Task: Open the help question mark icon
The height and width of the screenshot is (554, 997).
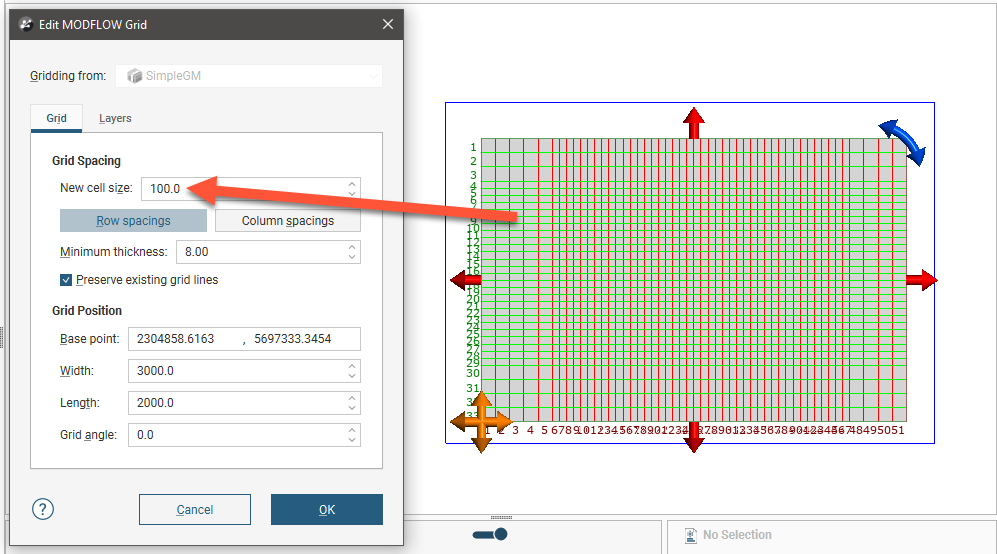Action: coord(43,509)
